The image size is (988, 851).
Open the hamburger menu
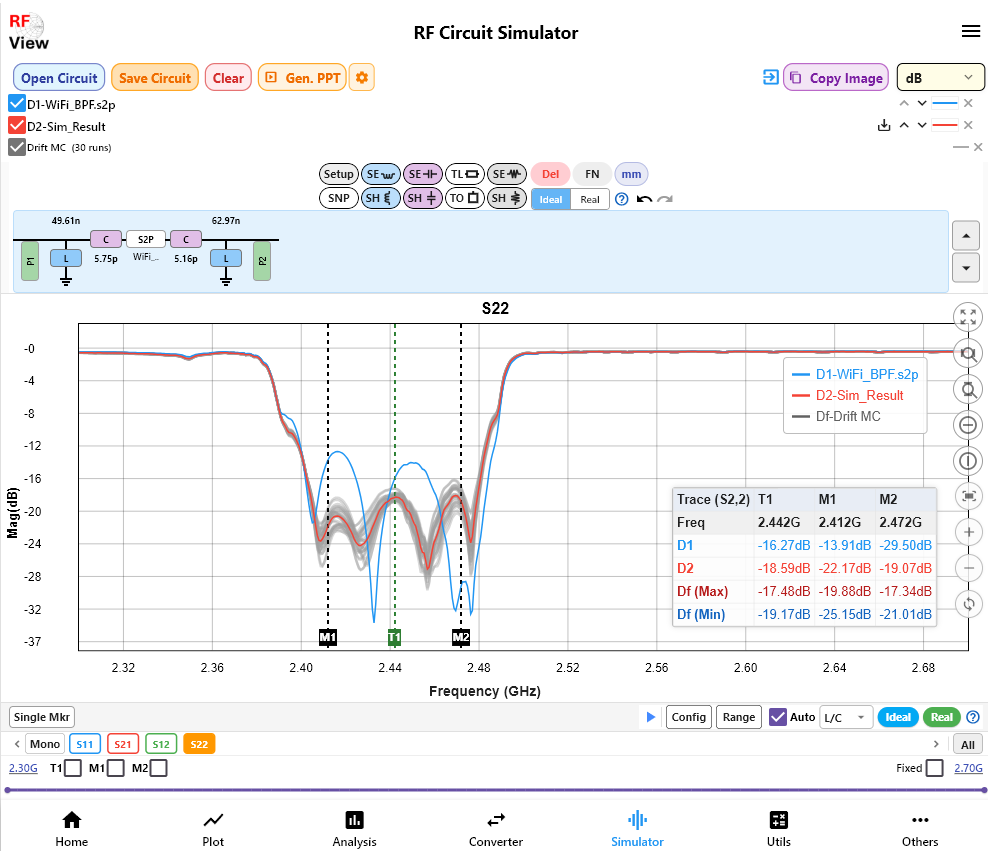970,31
